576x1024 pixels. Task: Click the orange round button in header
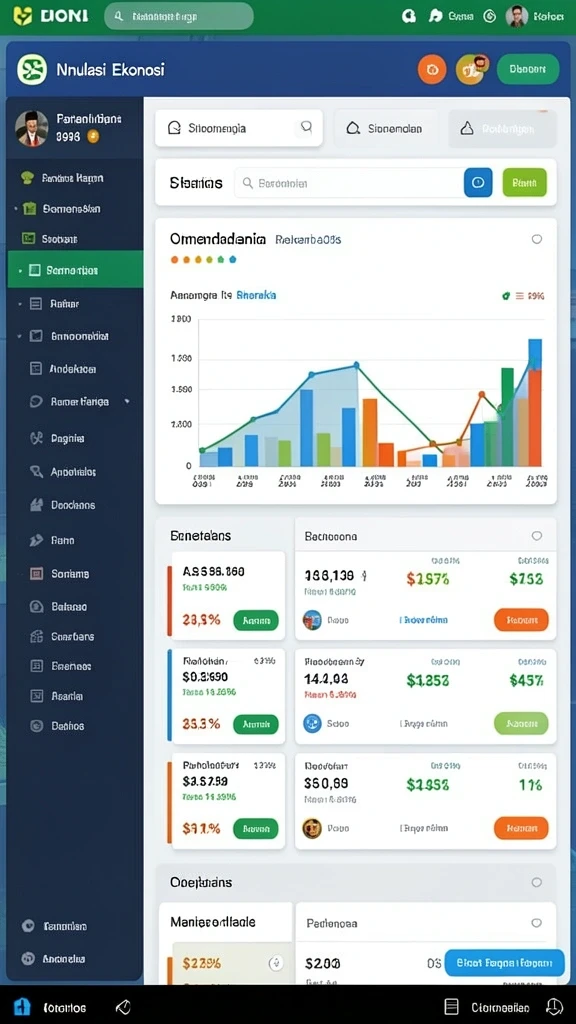pyautogui.click(x=432, y=69)
